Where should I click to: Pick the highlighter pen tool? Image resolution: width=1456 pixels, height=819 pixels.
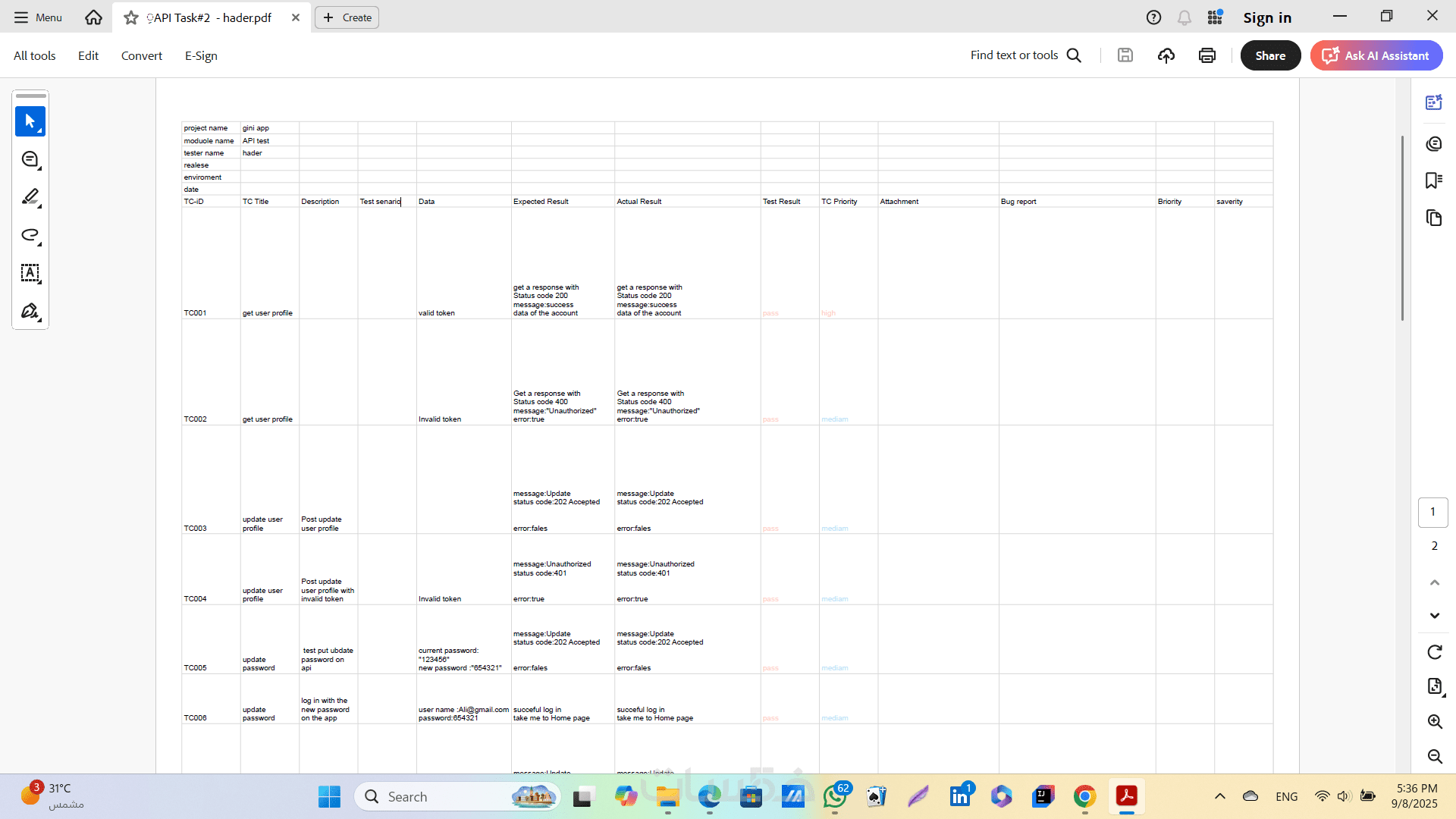pos(30,197)
